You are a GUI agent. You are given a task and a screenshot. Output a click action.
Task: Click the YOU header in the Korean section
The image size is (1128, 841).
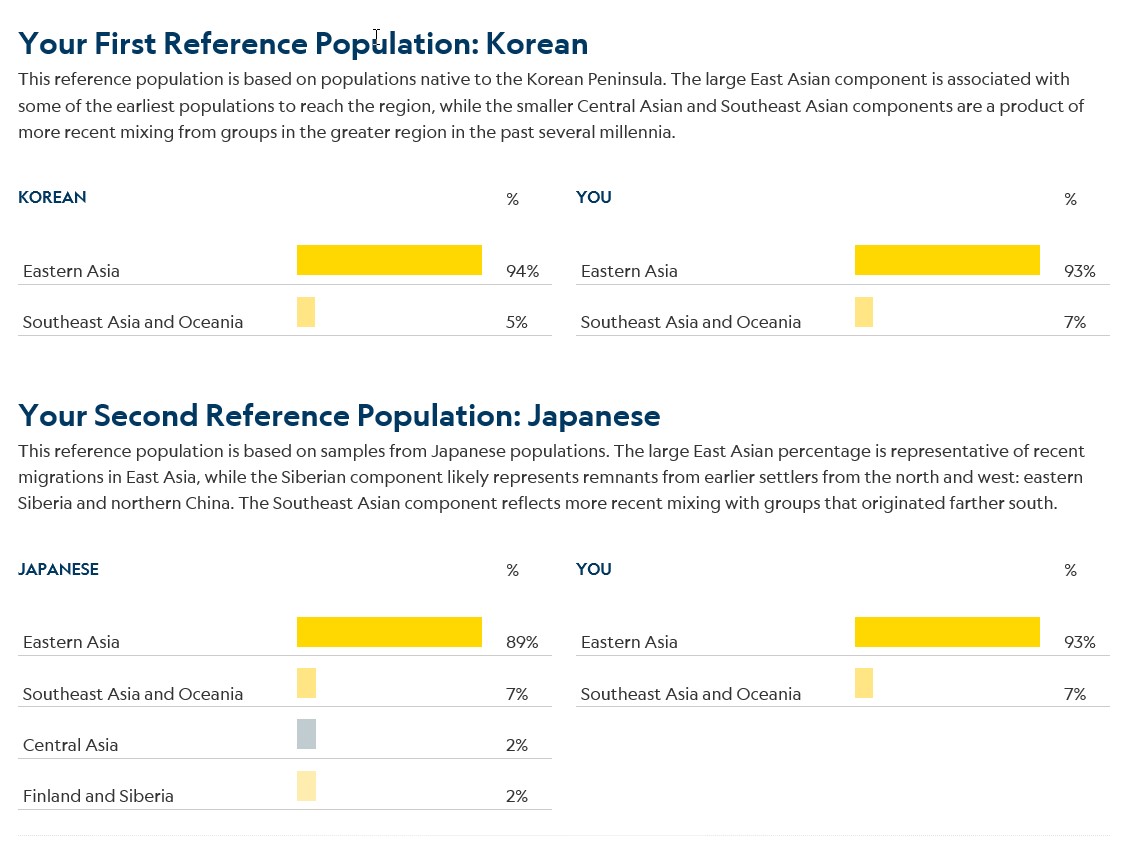[x=594, y=197]
